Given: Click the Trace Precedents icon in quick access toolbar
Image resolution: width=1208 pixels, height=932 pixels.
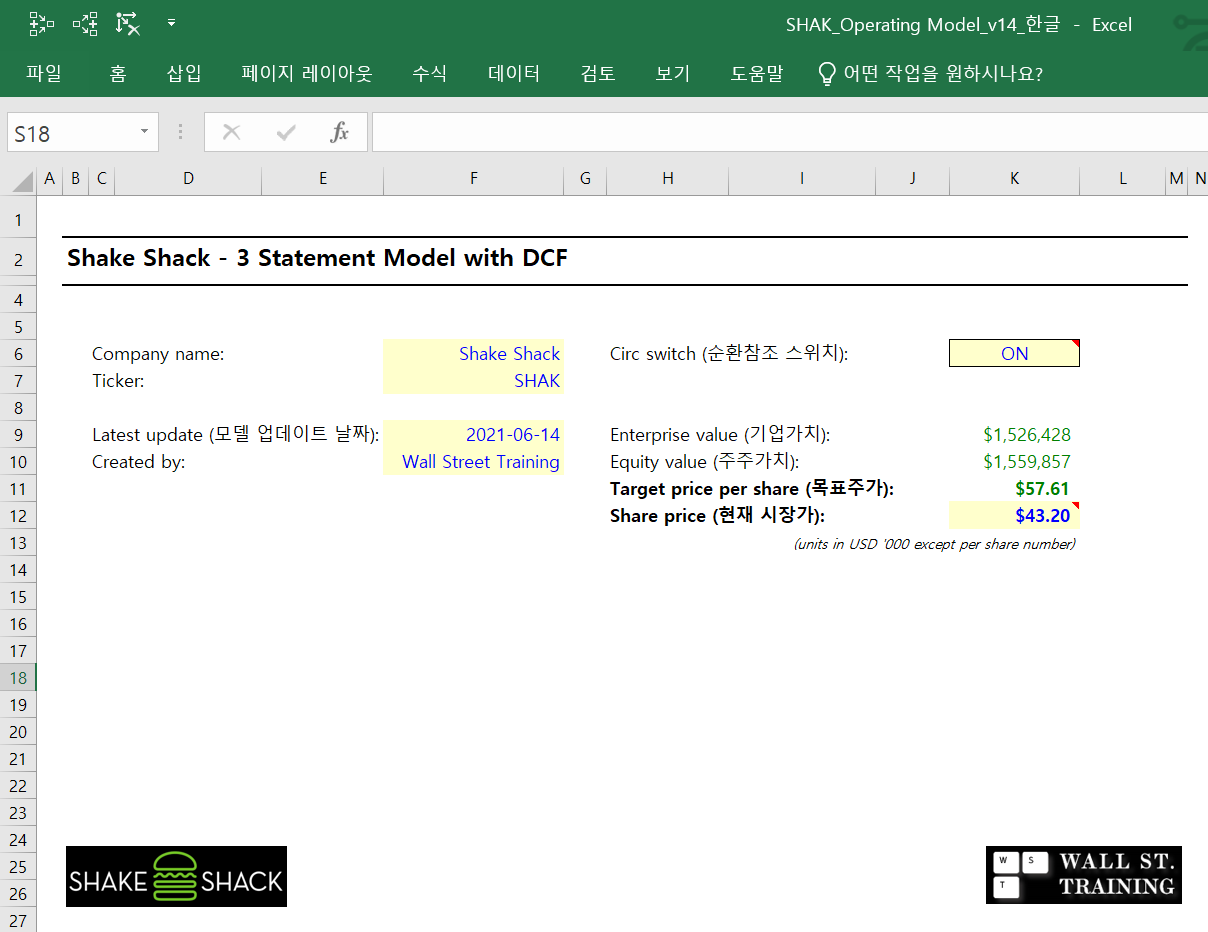Looking at the screenshot, I should [42, 24].
